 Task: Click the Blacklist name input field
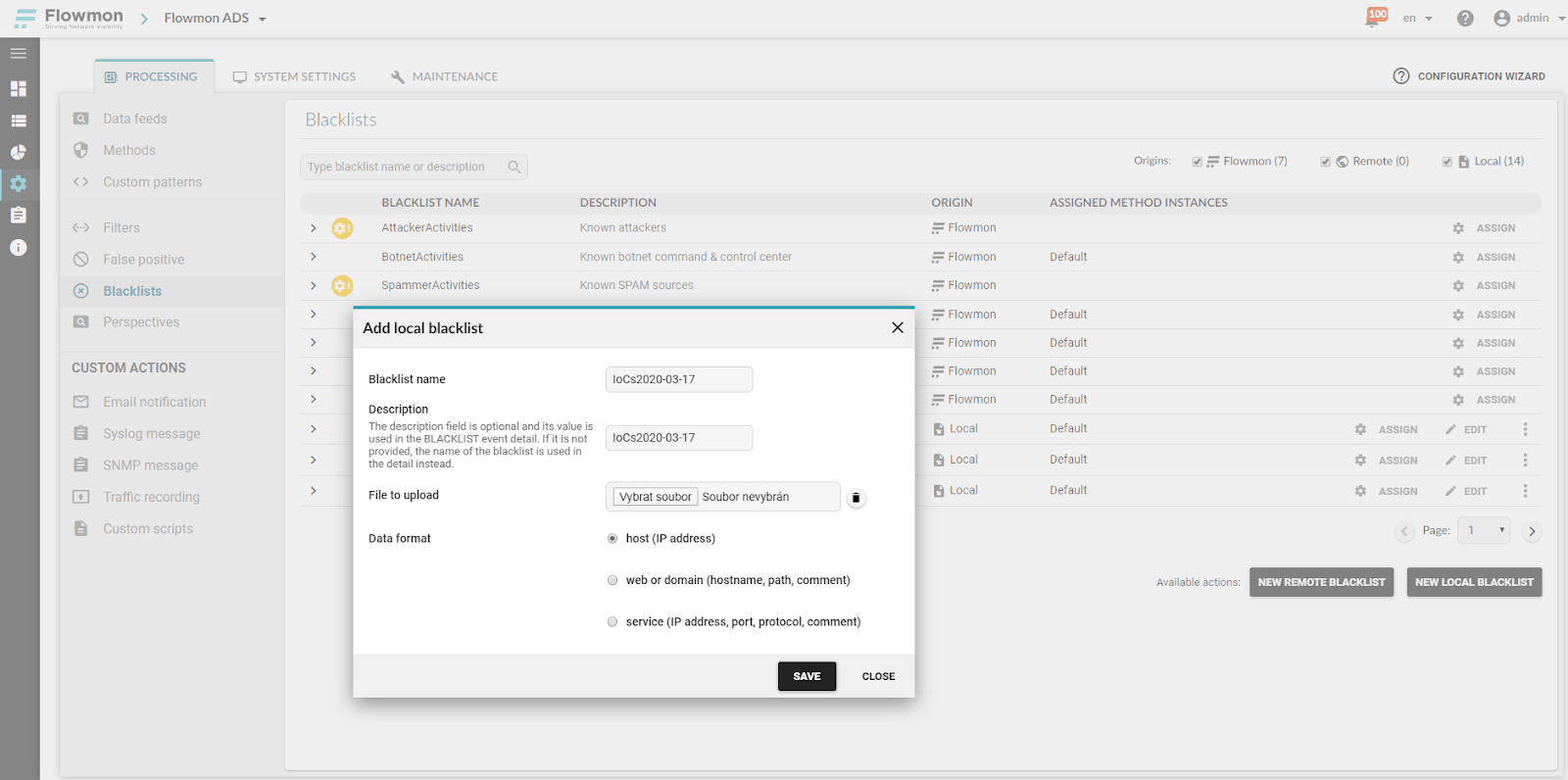(678, 379)
